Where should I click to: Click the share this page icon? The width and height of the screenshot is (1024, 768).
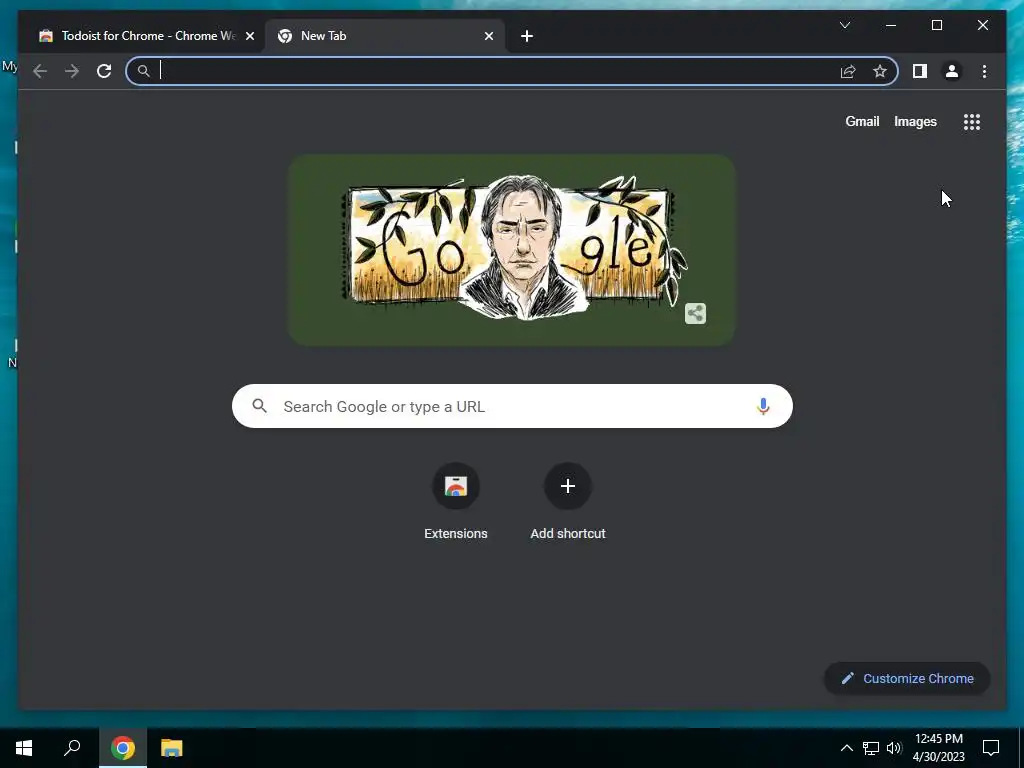coord(848,71)
